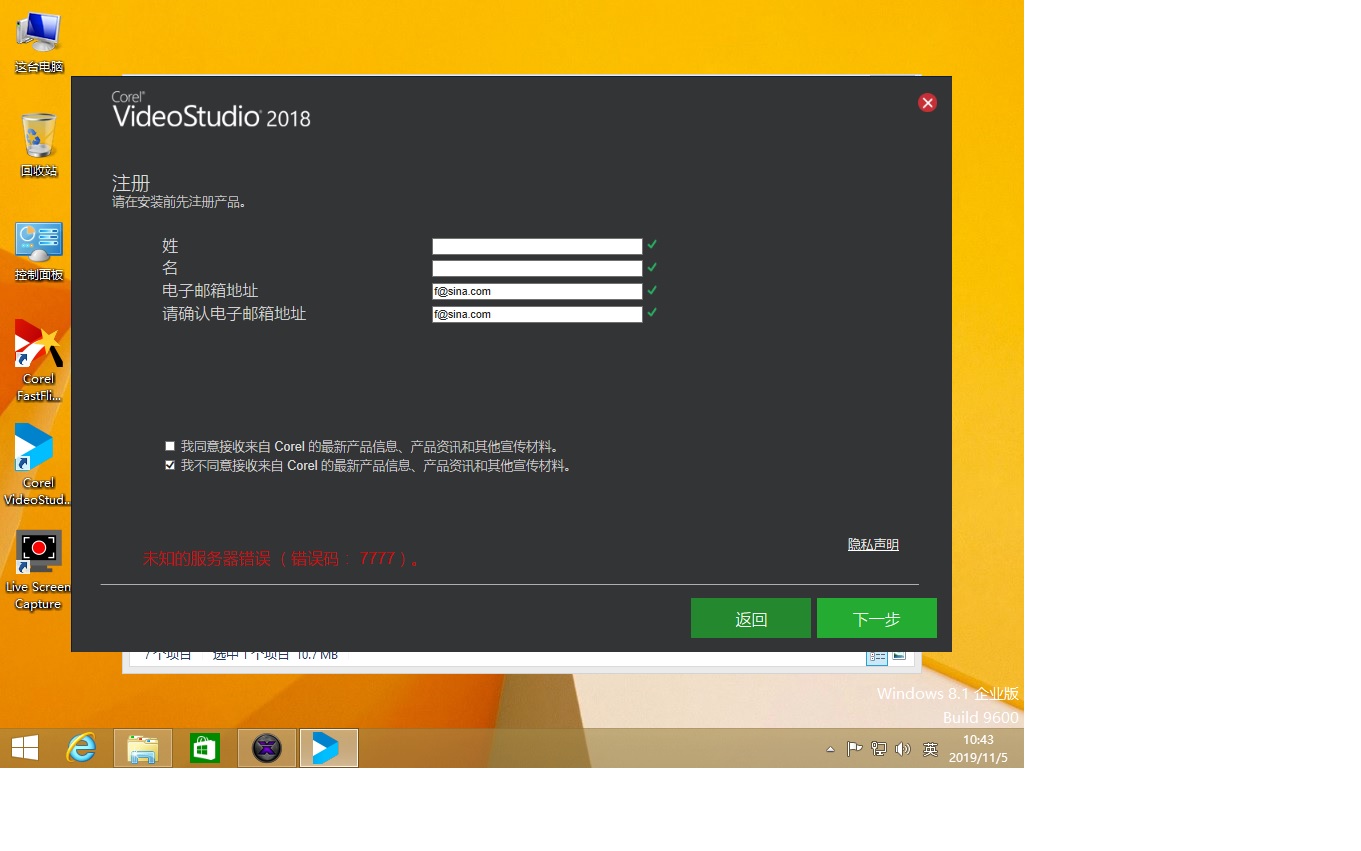
Task: Switch Explorer window to large icons view
Action: click(x=899, y=656)
